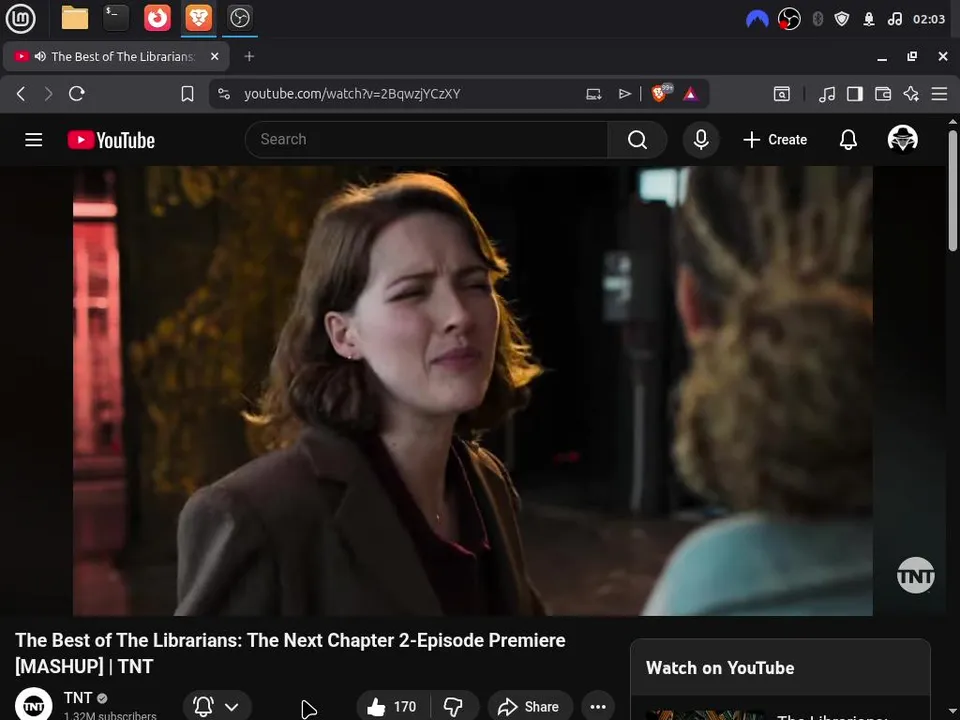Open Brave Rewards triangle icon

691,94
